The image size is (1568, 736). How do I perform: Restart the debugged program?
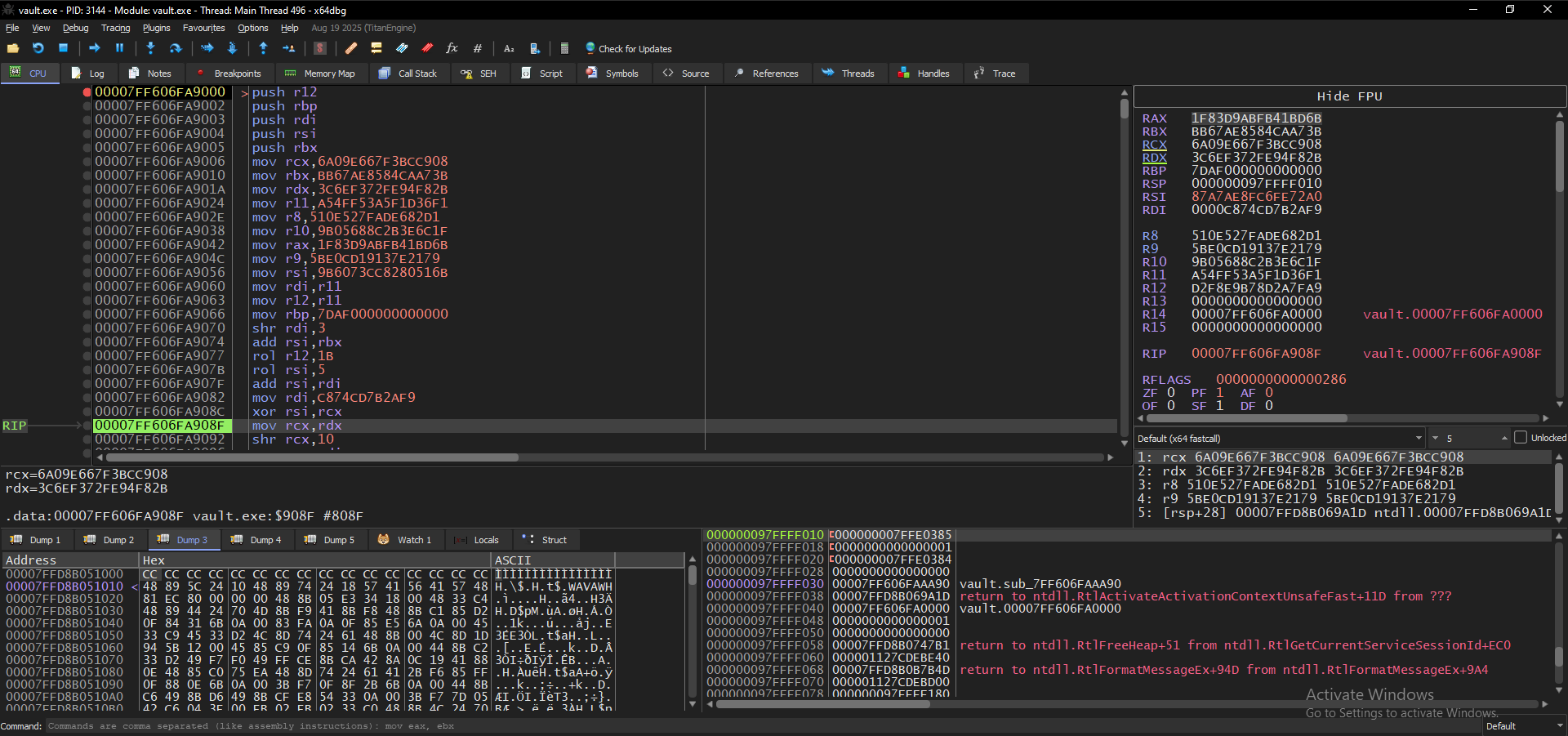click(x=38, y=48)
